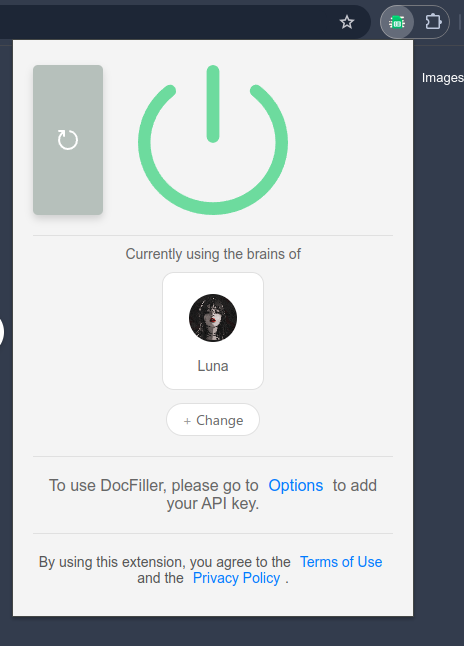Screen dimensions: 464x646
Task: Click the white circle at left edge
Action: [1, 332]
